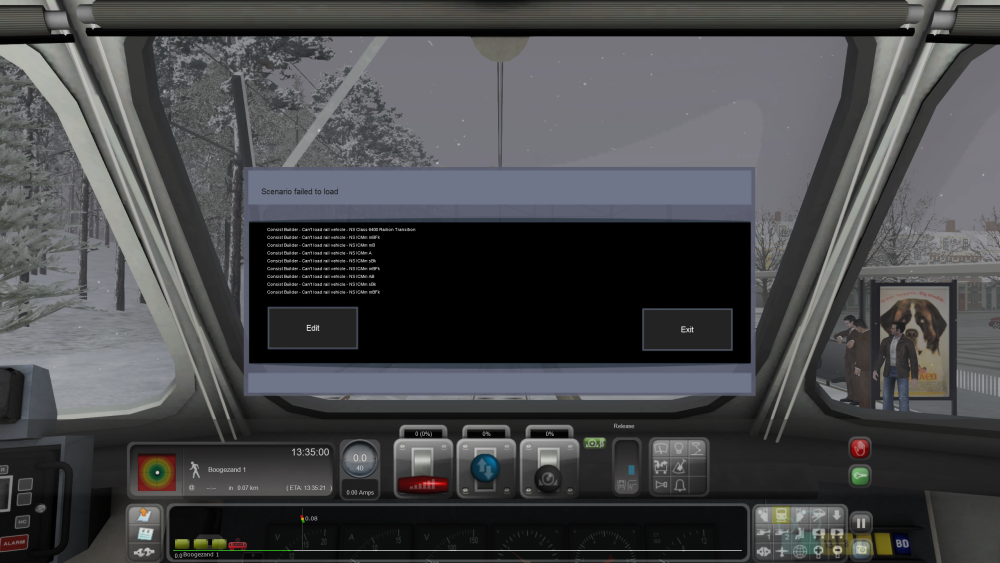Click the load passengers icon
Screen dimensions: 1000x563
tap(661, 467)
